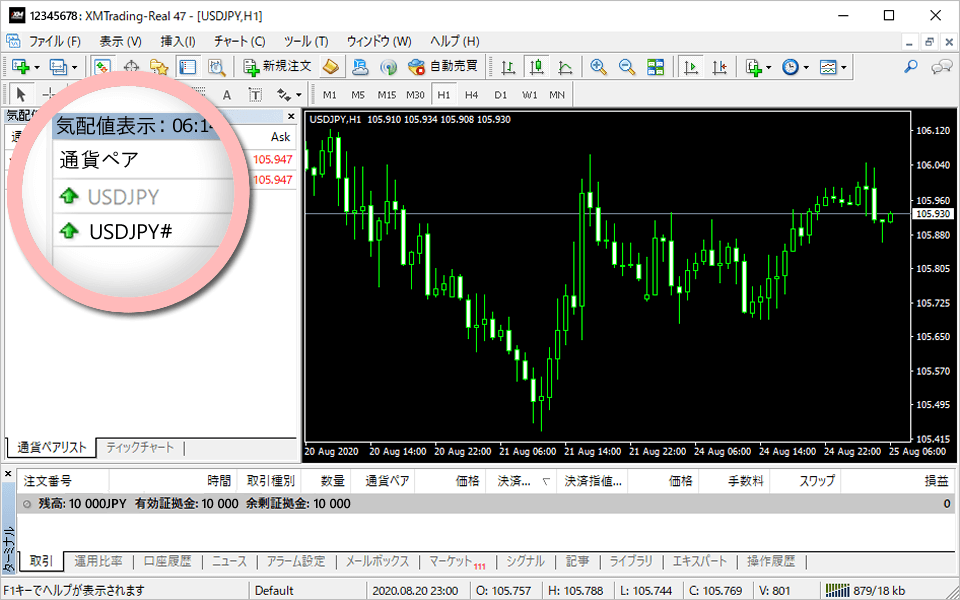Click the 新規注文 (New Order) button
This screenshot has height=600, width=960.
click(277, 67)
